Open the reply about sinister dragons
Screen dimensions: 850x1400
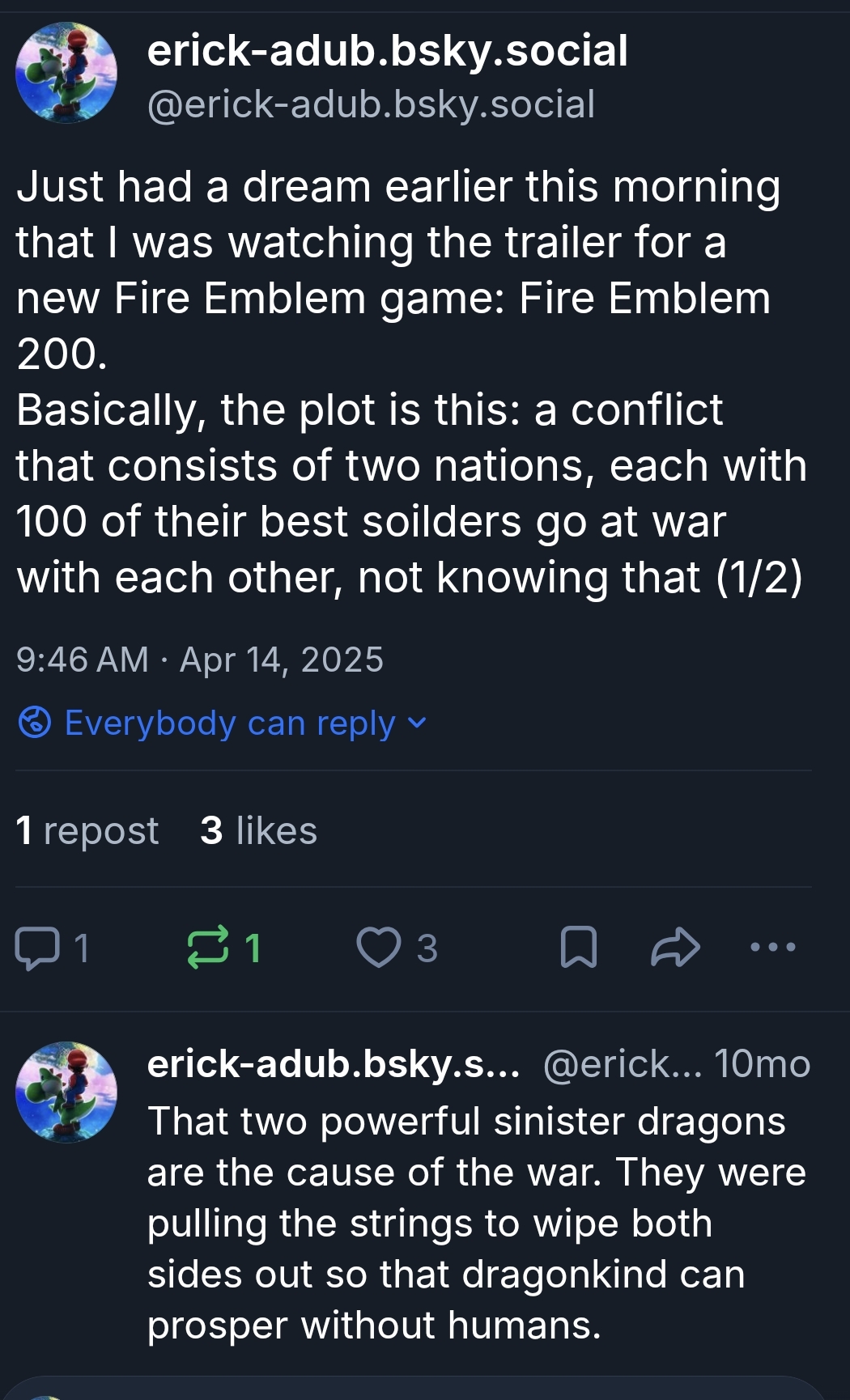pyautogui.click(x=476, y=1222)
